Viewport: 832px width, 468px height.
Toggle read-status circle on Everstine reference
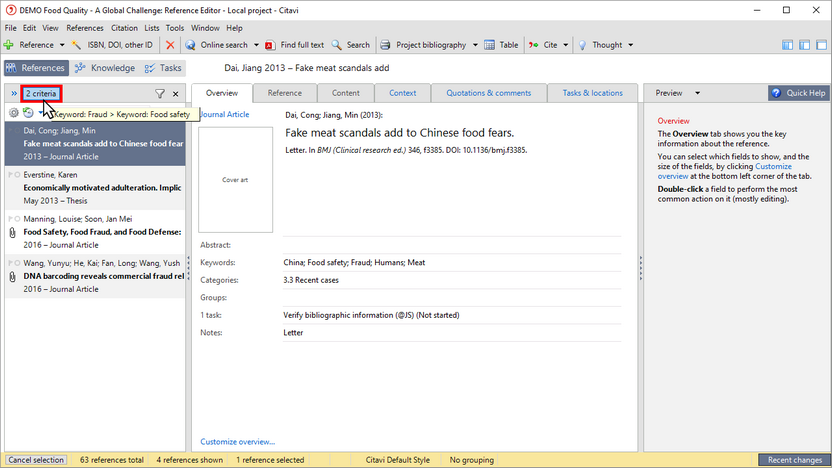pos(18,175)
